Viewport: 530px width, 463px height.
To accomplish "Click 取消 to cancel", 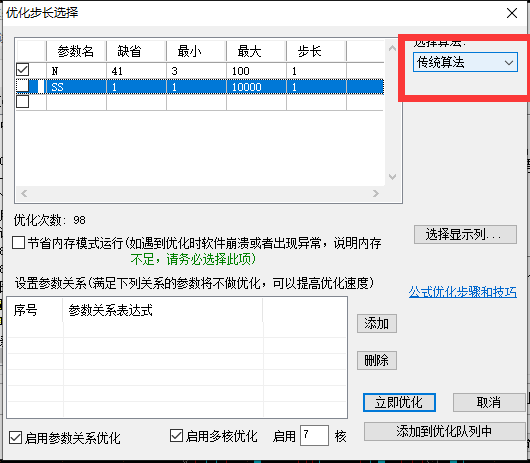I will pyautogui.click(x=489, y=402).
